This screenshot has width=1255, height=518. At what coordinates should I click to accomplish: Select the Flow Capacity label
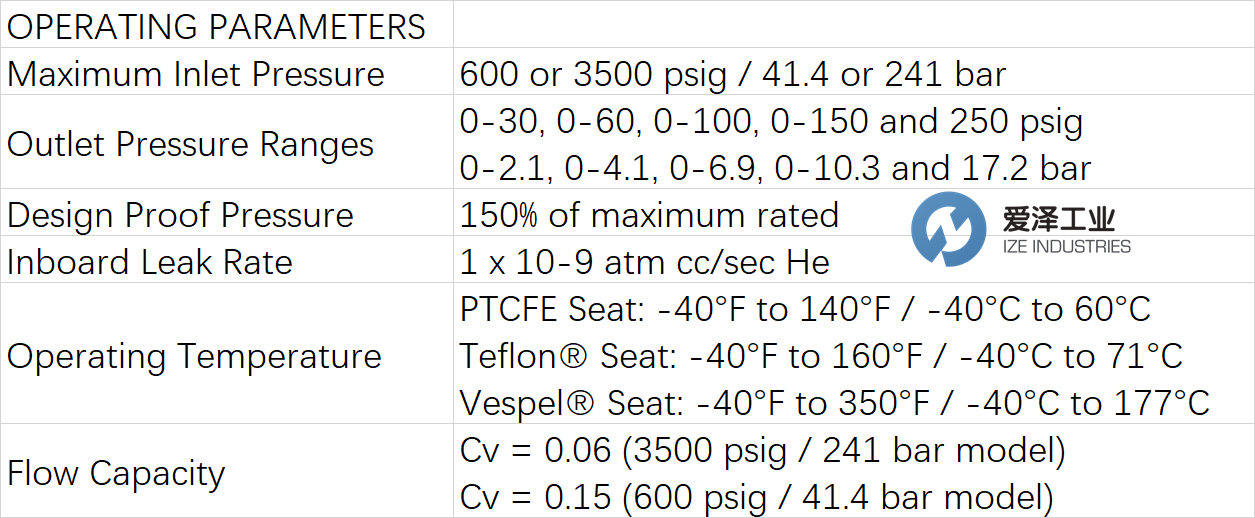pyautogui.click(x=116, y=473)
